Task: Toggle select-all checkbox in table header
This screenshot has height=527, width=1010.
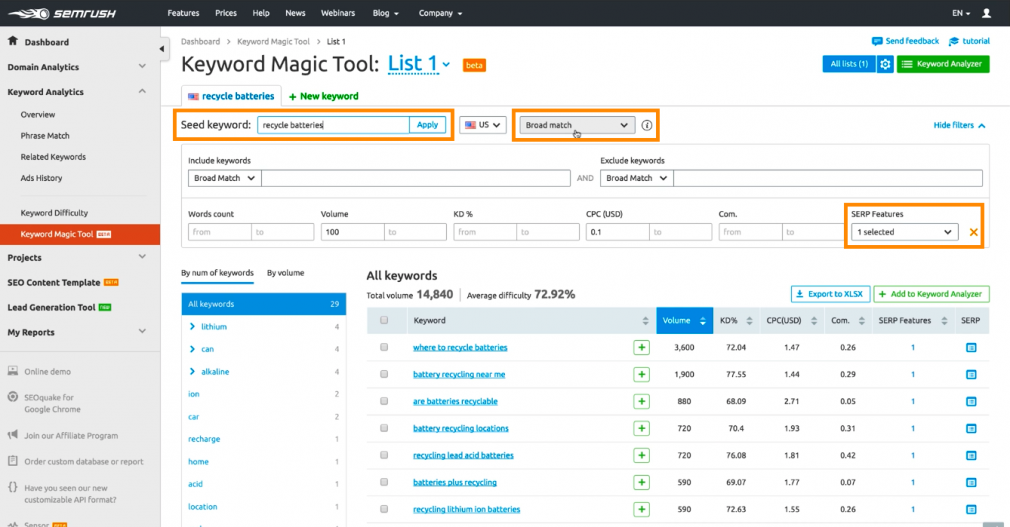Action: coord(384,320)
